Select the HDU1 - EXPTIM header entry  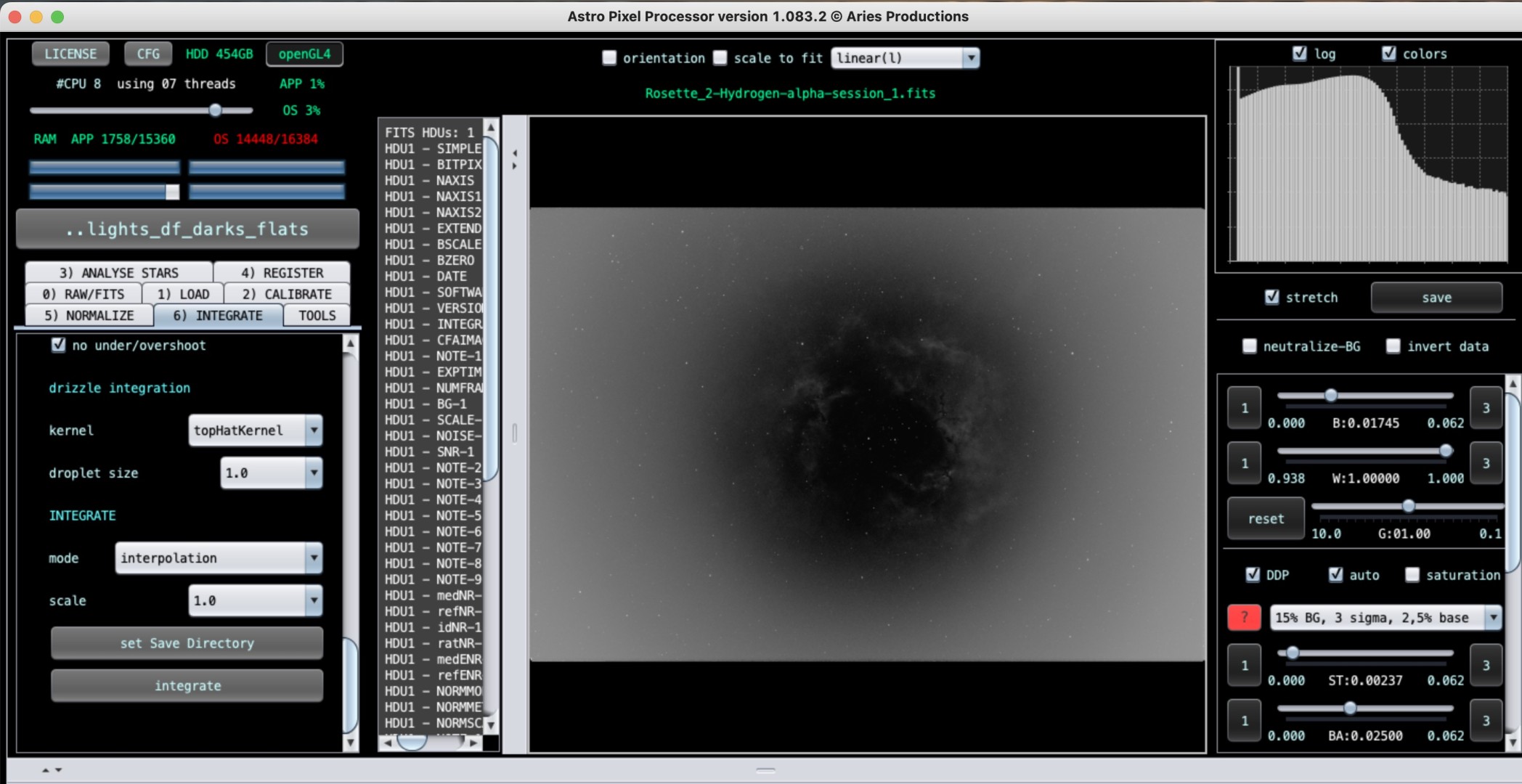click(433, 372)
